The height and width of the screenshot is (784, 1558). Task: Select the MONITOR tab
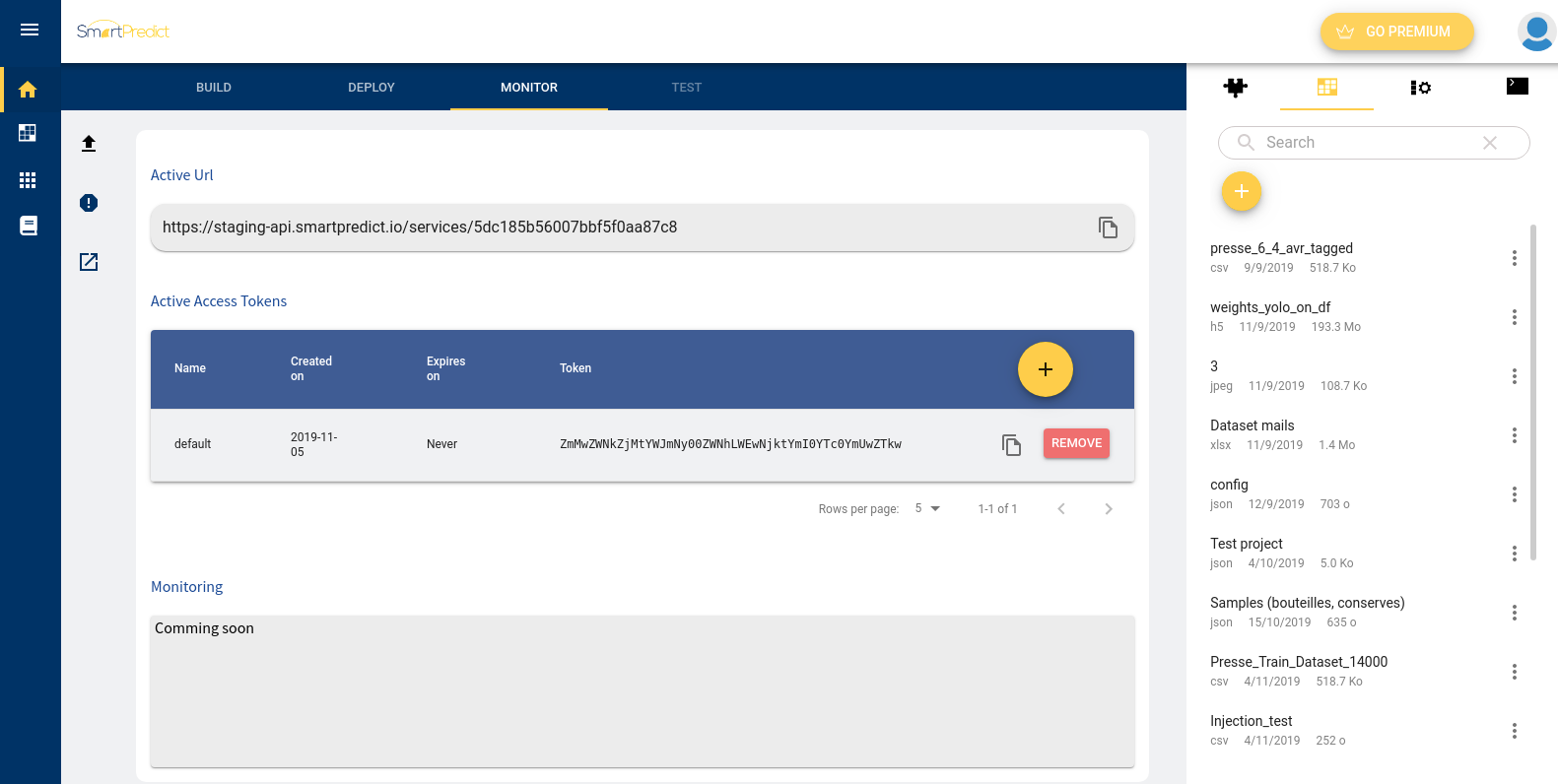pos(529,88)
